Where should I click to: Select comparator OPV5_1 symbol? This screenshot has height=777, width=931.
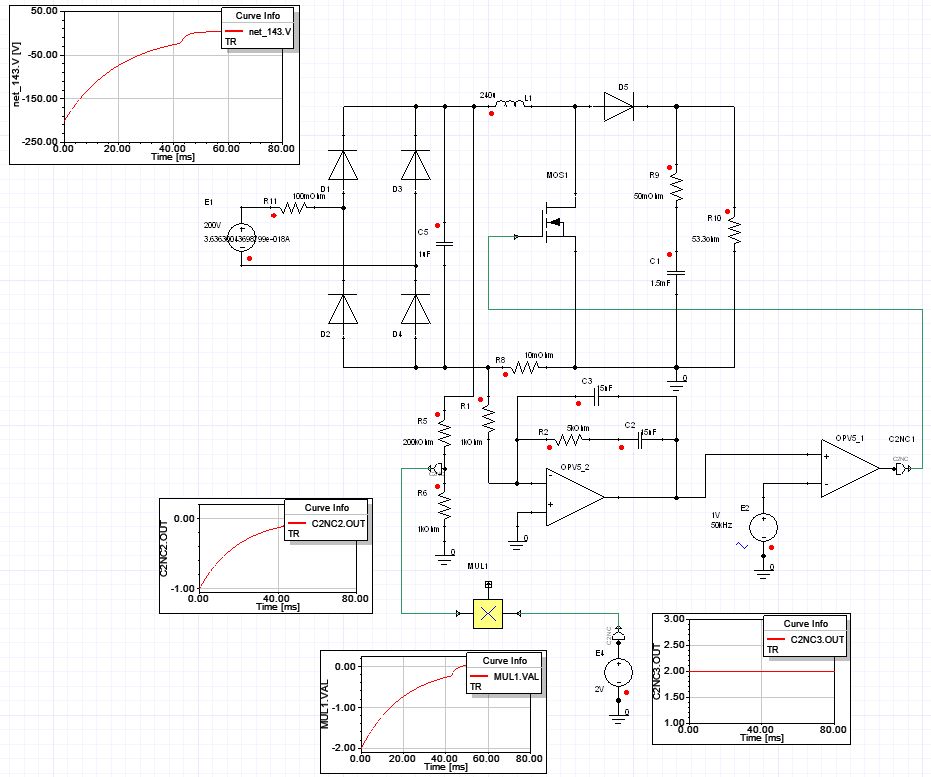tap(850, 468)
